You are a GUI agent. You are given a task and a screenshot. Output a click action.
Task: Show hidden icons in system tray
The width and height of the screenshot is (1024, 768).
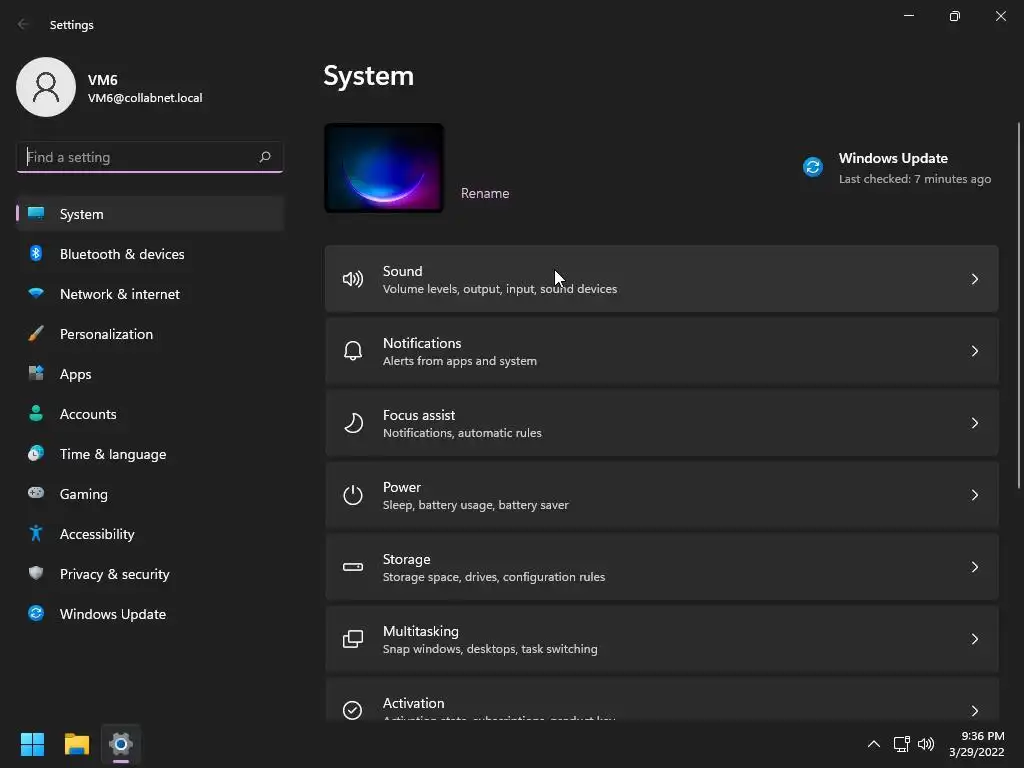(x=873, y=744)
